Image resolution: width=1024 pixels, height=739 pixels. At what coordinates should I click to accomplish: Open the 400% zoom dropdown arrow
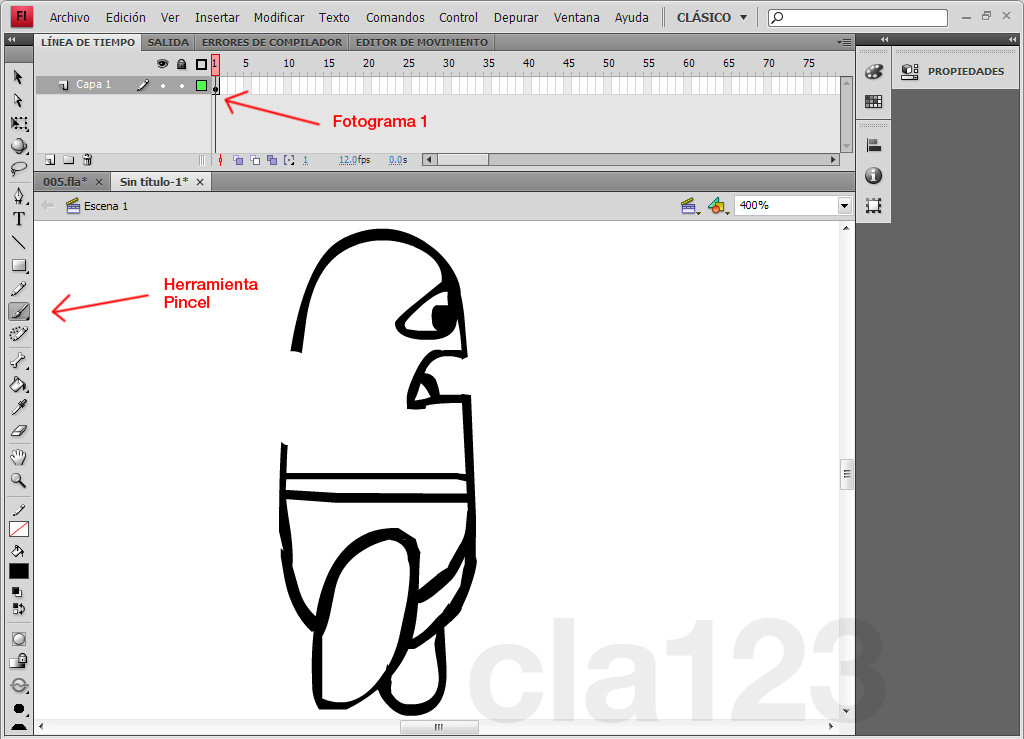coord(844,206)
